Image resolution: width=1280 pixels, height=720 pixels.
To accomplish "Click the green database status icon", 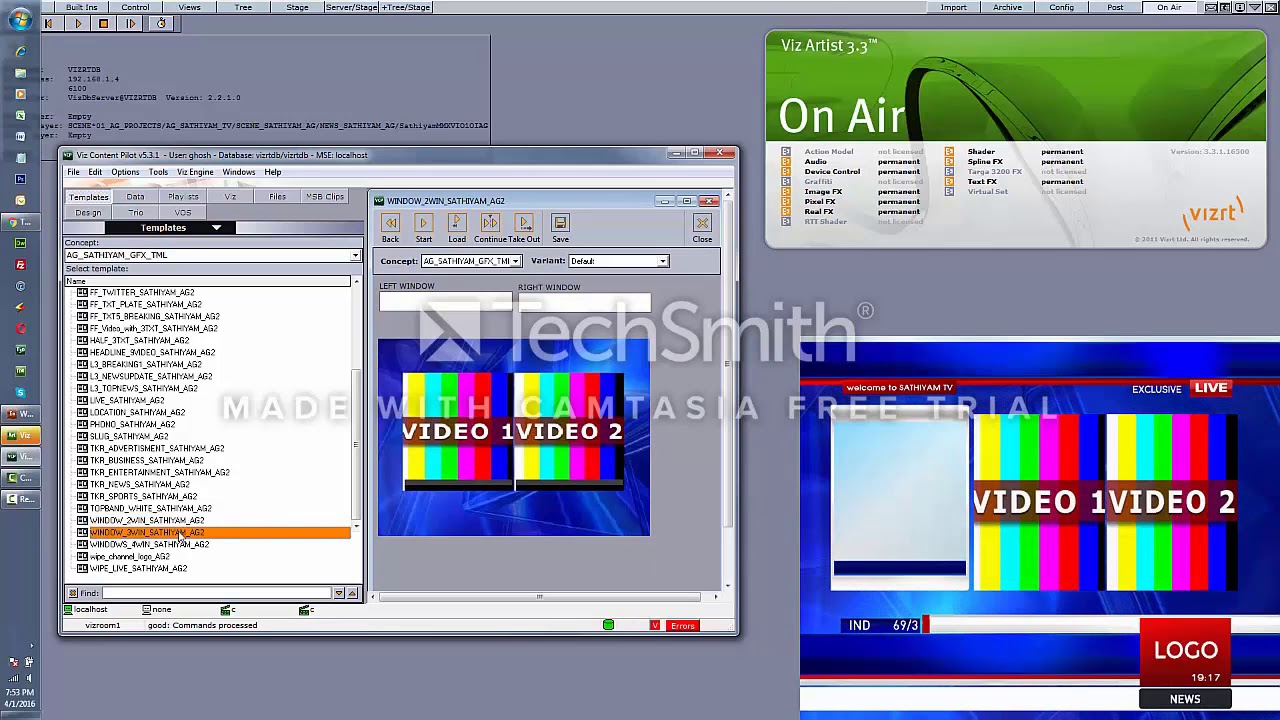I will (x=608, y=625).
